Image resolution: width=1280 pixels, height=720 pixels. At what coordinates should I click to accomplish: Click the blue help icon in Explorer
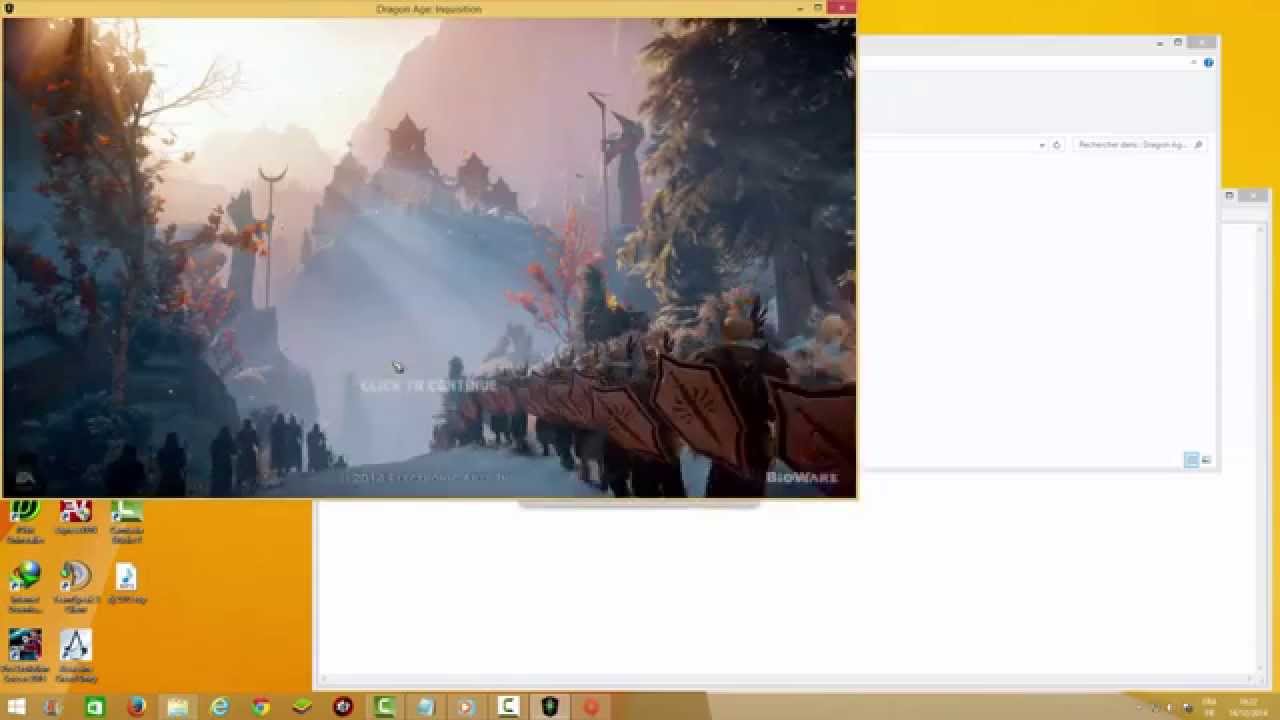1208,62
